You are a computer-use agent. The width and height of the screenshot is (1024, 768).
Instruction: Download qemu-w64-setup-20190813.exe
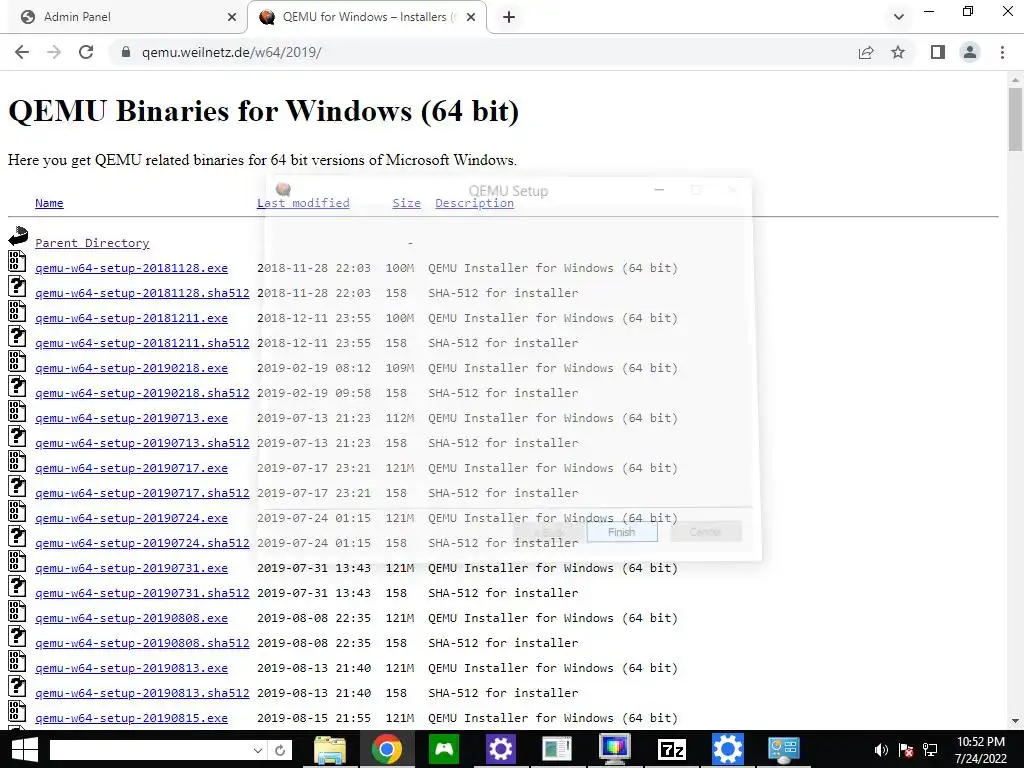[131, 668]
